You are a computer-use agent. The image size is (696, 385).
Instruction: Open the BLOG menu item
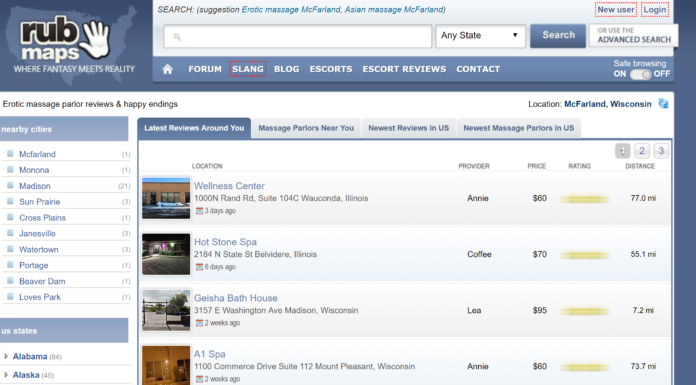pos(287,69)
